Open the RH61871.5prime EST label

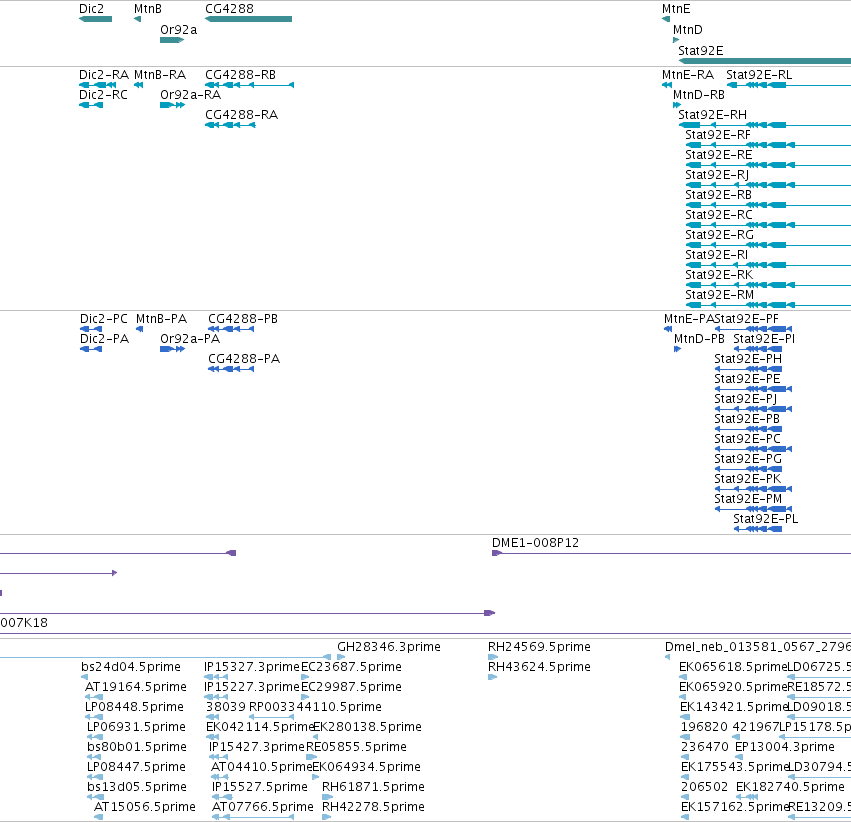point(373,788)
